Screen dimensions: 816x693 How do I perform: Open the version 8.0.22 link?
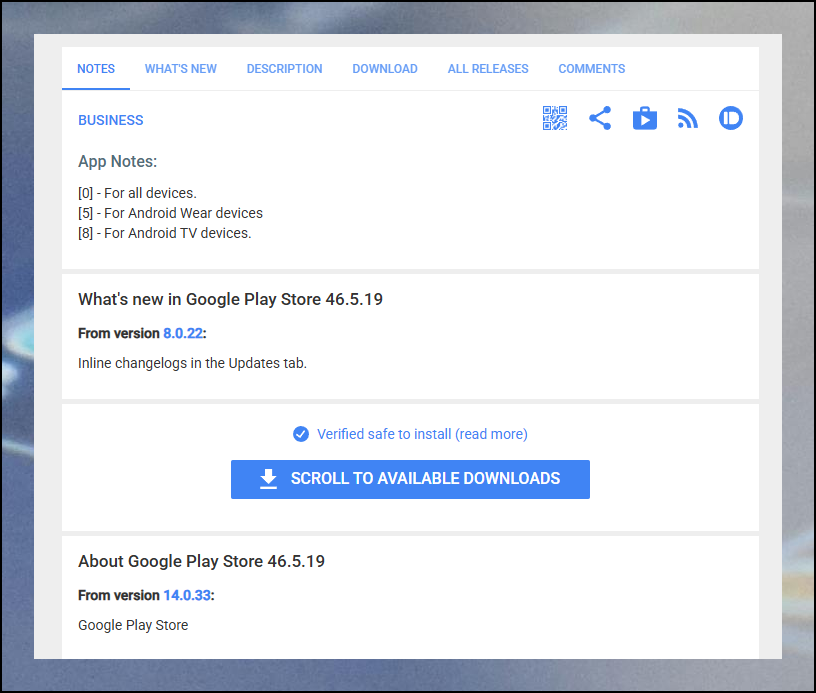183,333
